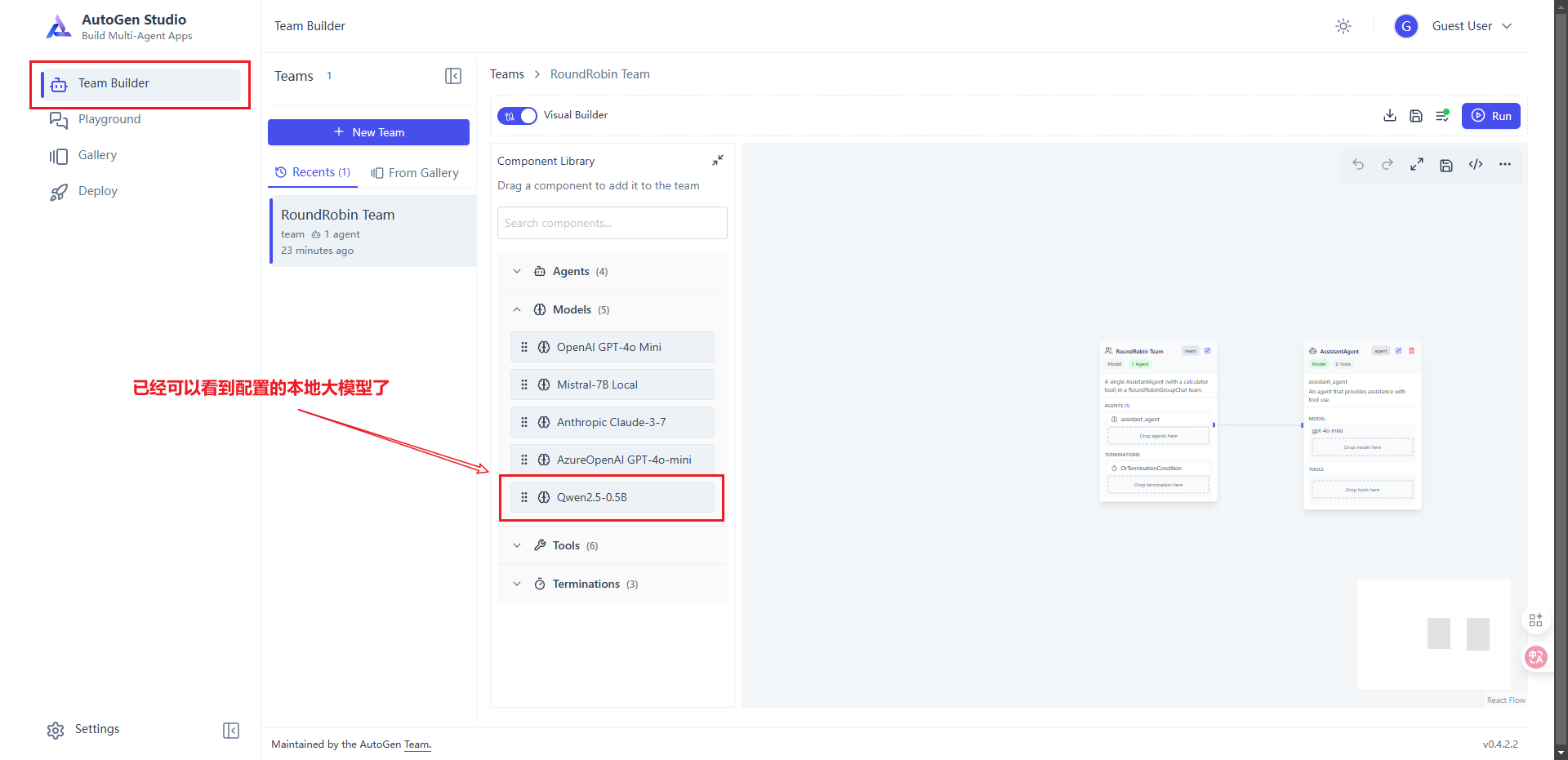The image size is (1568, 760).
Task: Minimize the Component Library panel
Action: (x=717, y=161)
